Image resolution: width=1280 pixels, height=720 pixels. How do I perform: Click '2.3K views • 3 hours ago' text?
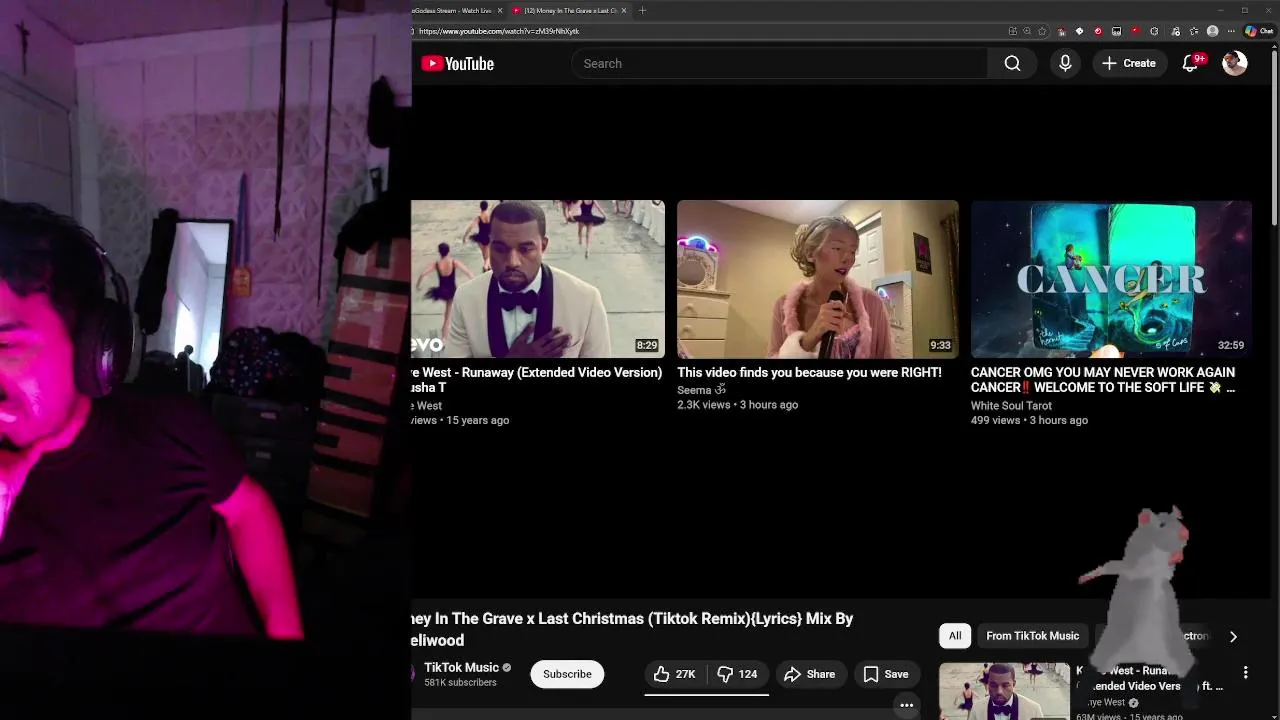point(737,405)
